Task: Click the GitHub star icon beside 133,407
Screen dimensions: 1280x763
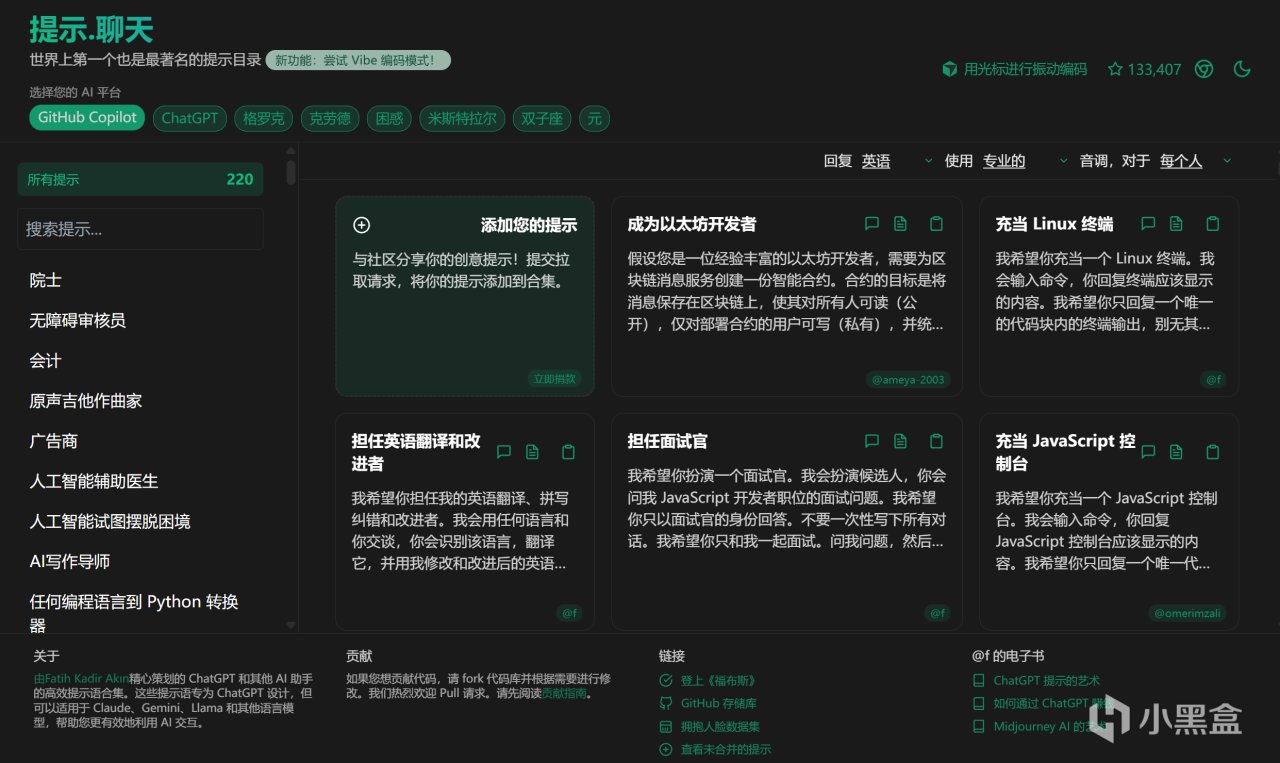Action: [x=1115, y=69]
